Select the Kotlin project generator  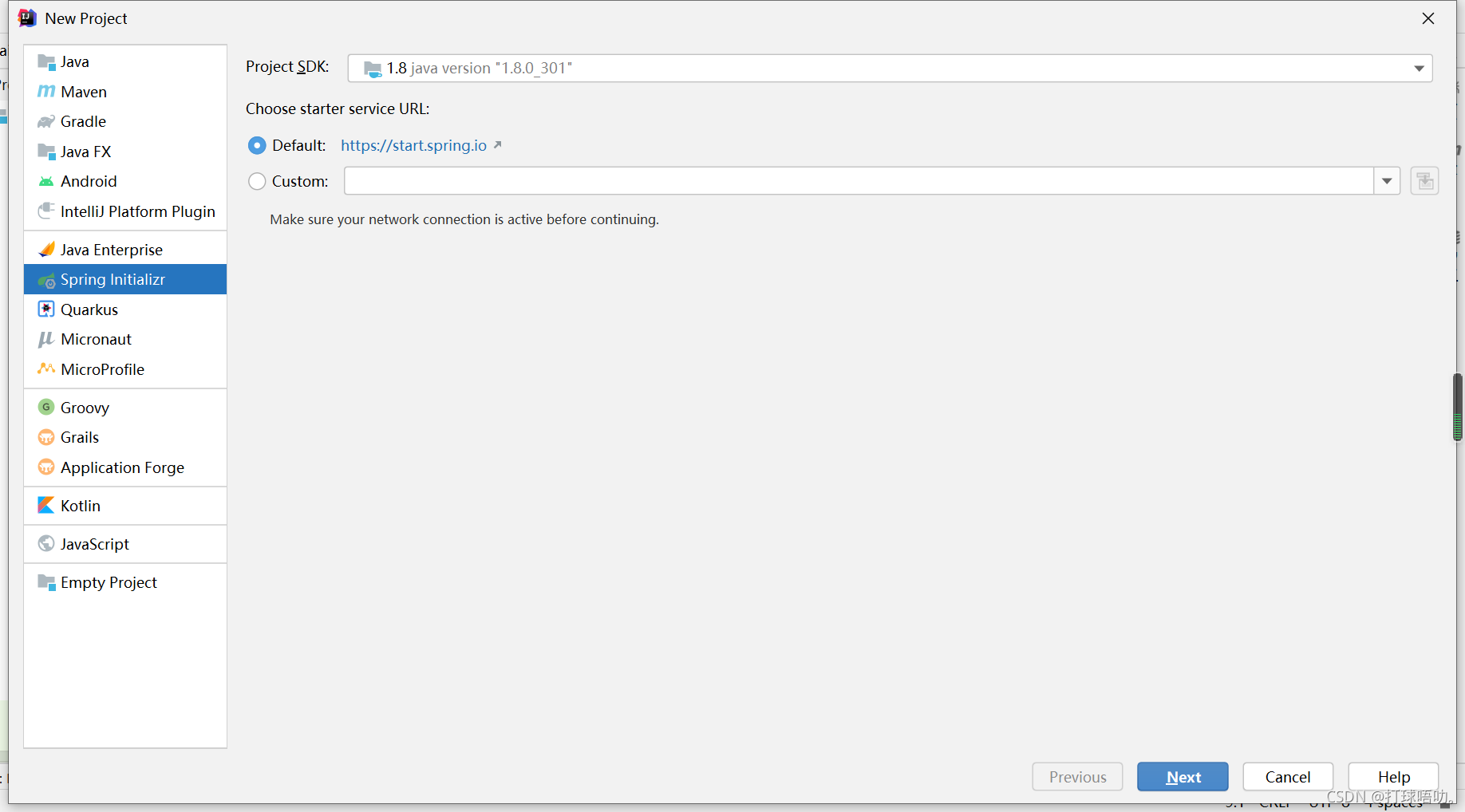click(79, 505)
